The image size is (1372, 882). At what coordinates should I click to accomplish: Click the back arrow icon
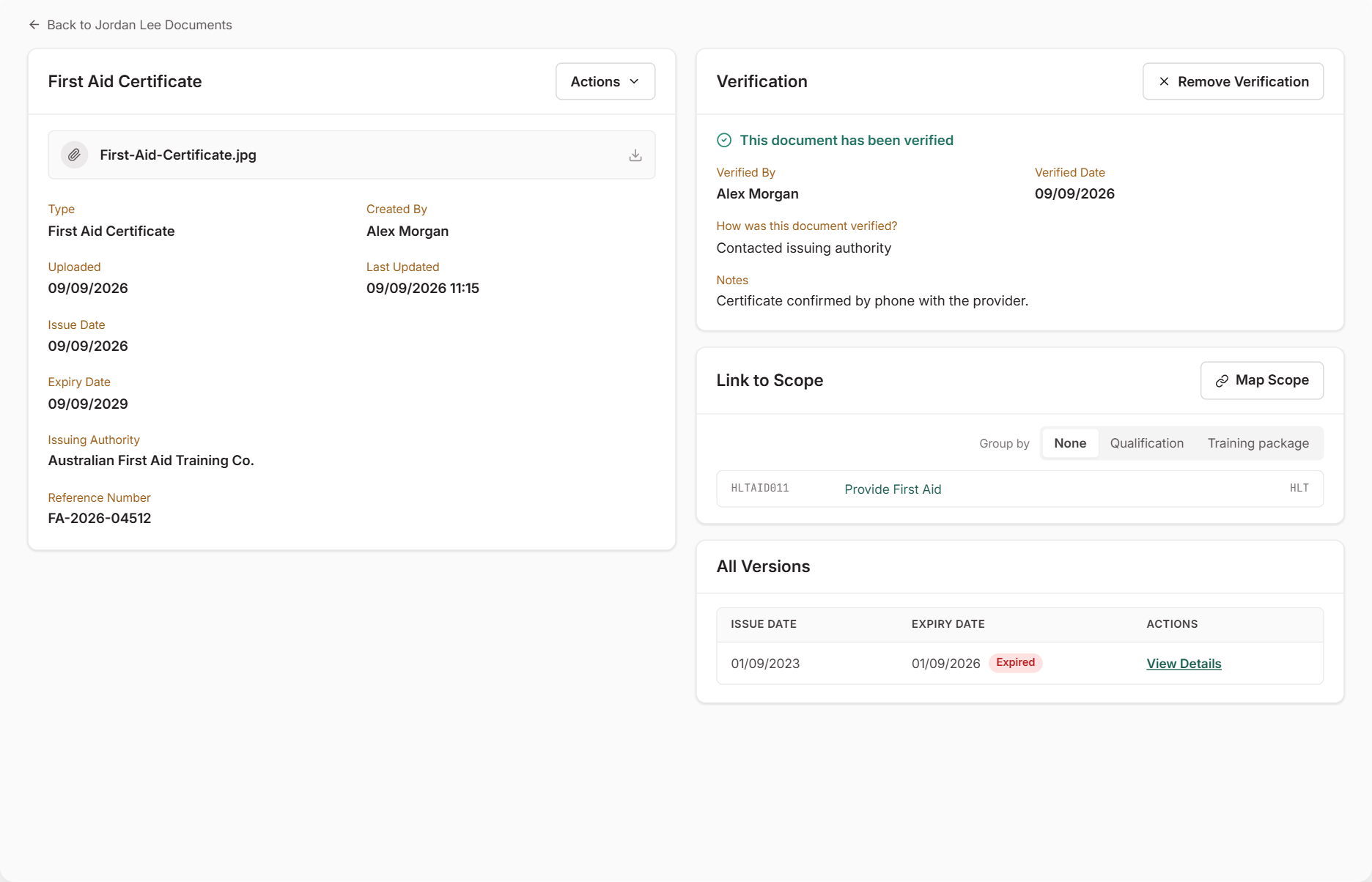coord(34,25)
